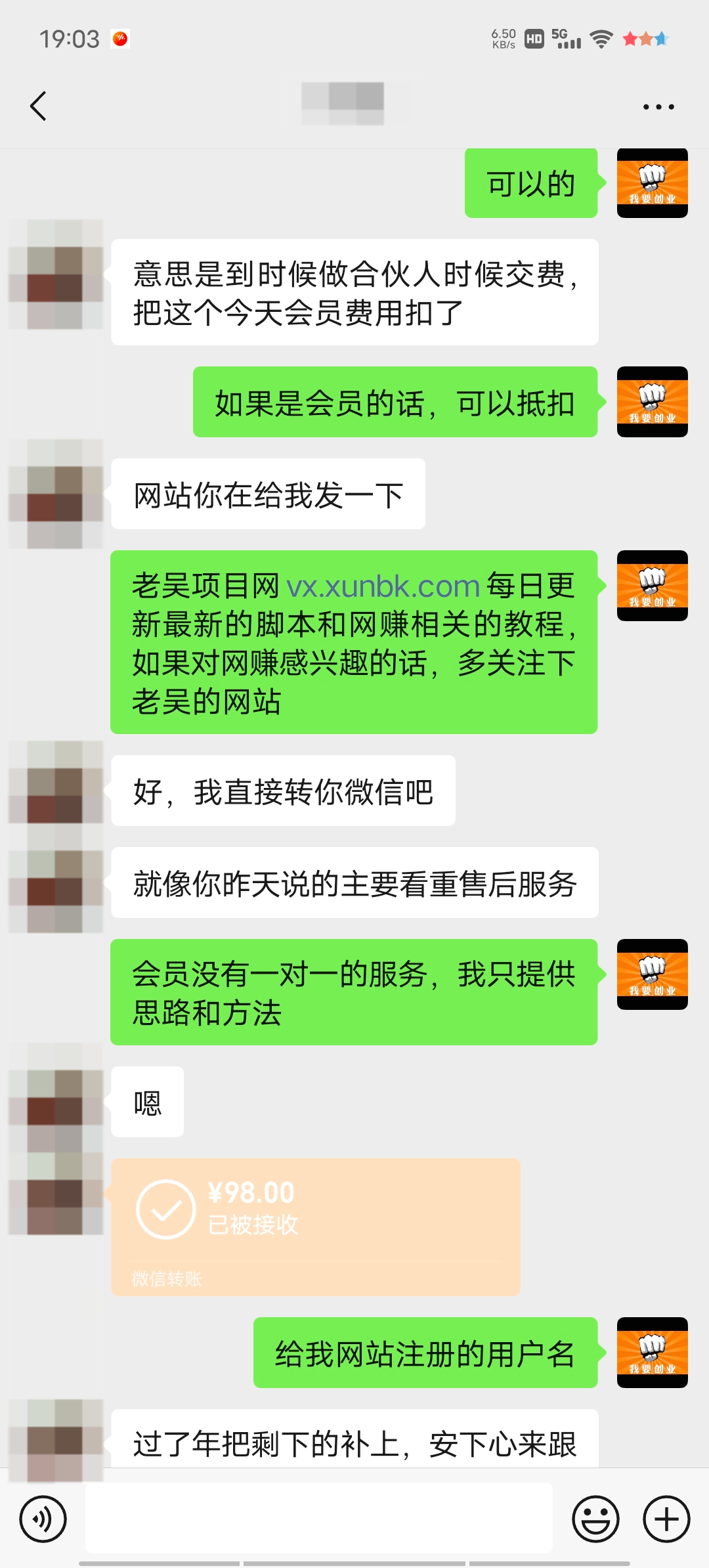Screen dimensions: 709x1568
Task: Open the vx.xunbk.com link
Action: click(383, 586)
